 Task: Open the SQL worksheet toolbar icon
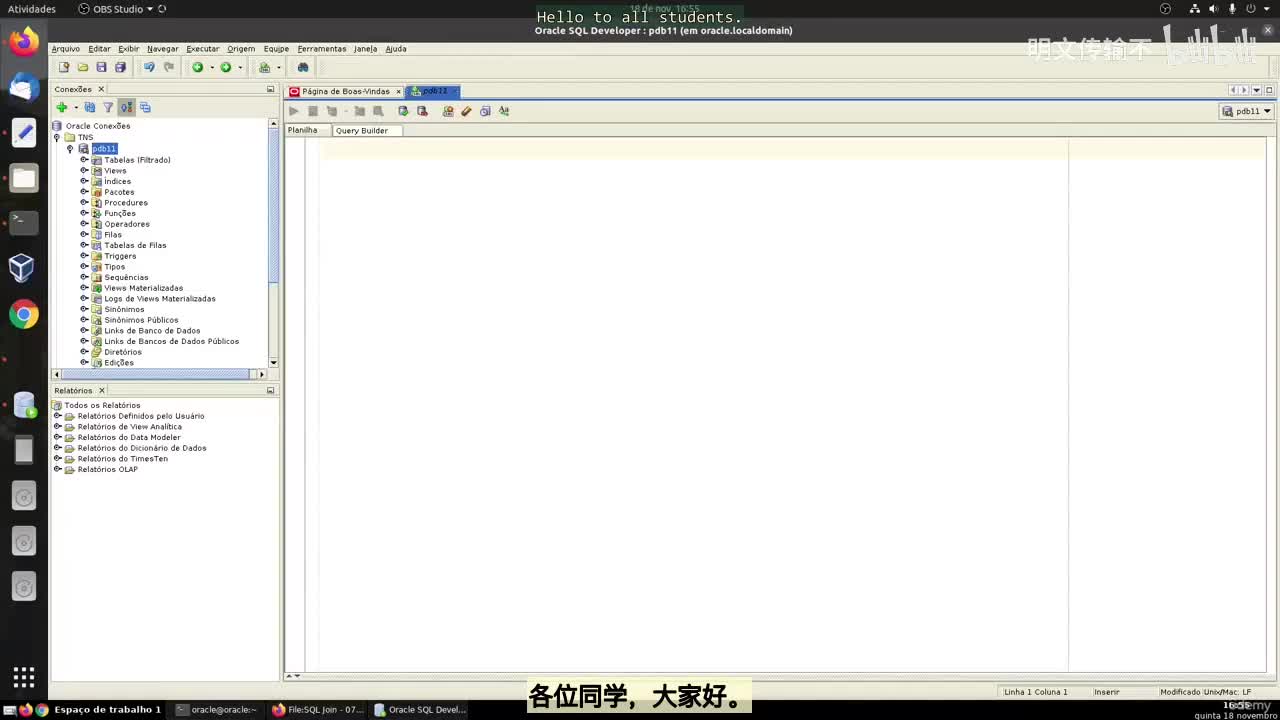[x=264, y=67]
